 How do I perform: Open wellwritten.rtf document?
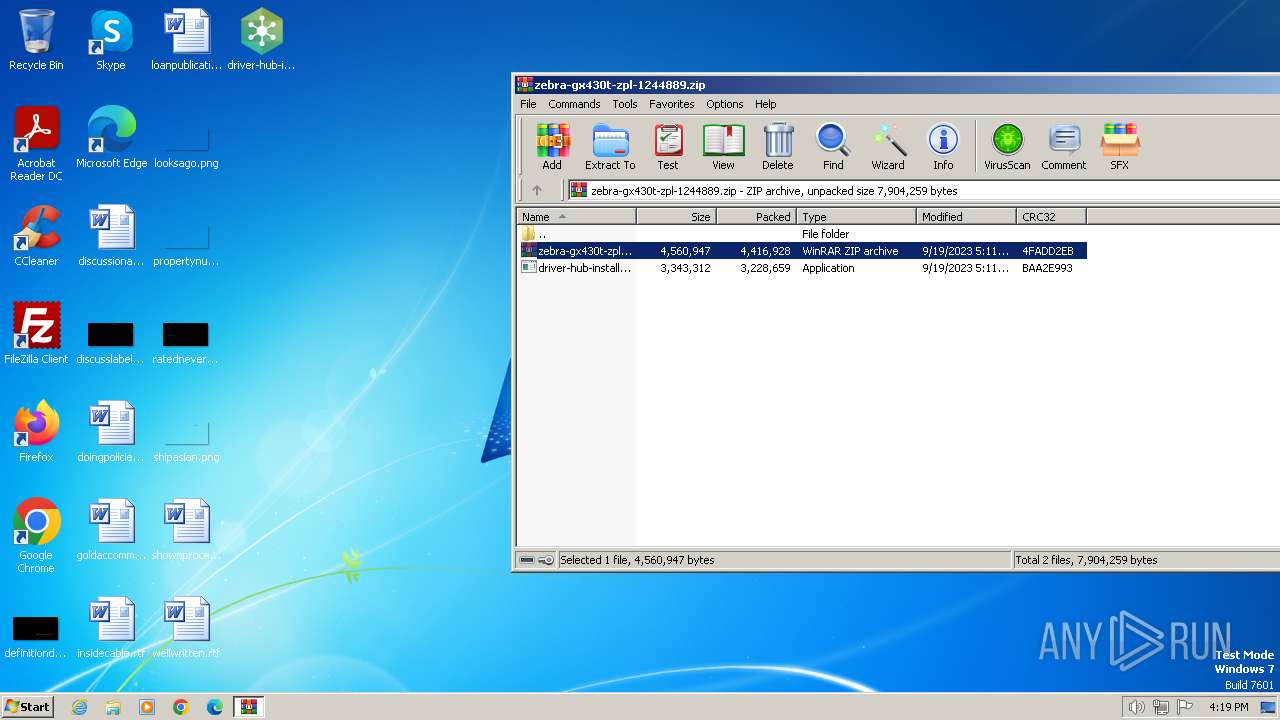(186, 628)
